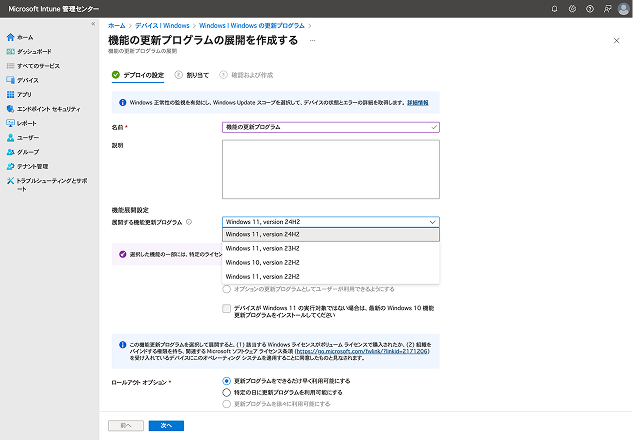The width and height of the screenshot is (633, 440).
Task: Check install latest Windows 10 update checkbox
Action: 226,308
